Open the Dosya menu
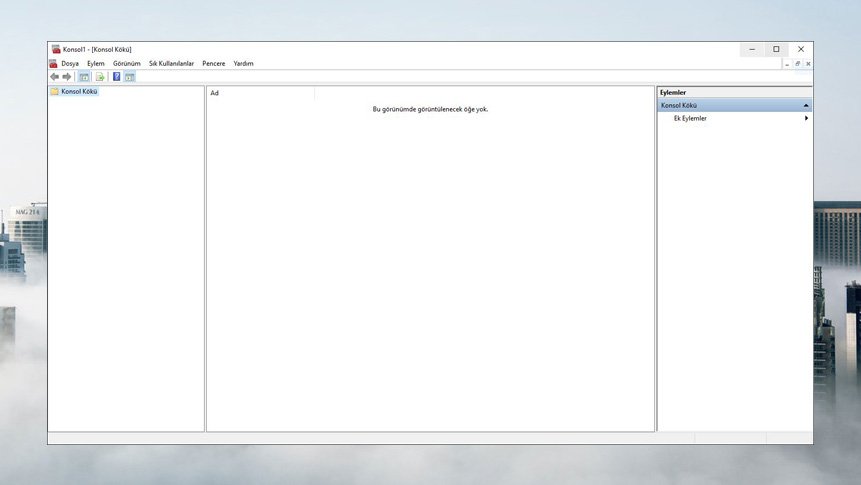The image size is (861, 485). click(x=70, y=63)
